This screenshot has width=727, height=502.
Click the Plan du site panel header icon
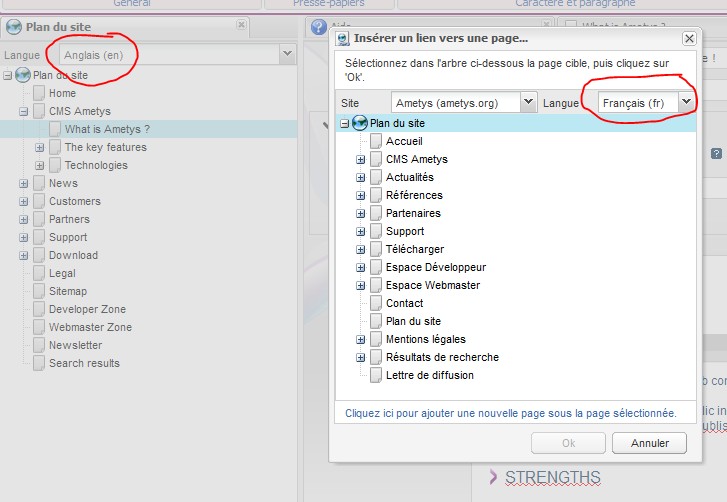(14, 27)
